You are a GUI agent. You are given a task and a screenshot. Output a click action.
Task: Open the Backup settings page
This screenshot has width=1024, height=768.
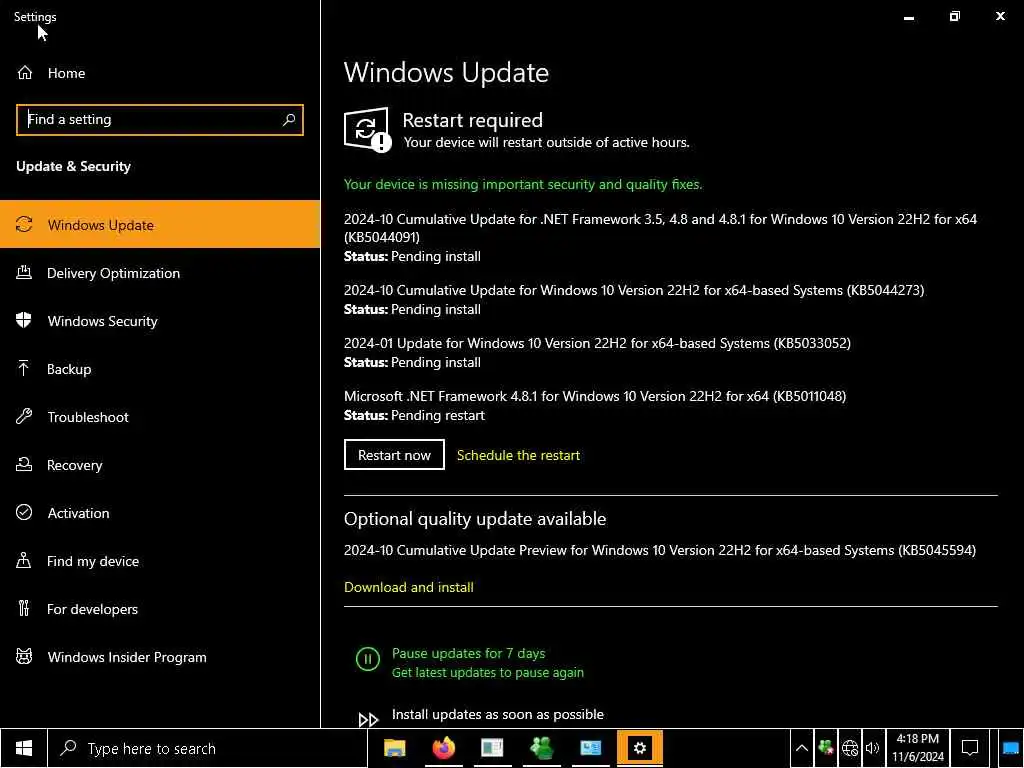tap(160, 369)
